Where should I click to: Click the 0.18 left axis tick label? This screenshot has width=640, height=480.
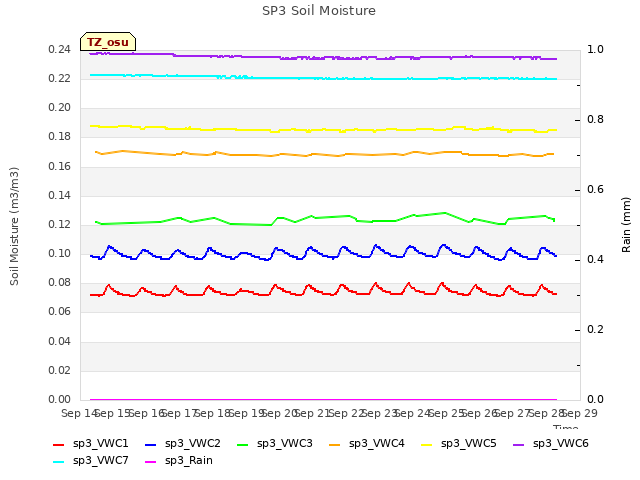[x=60, y=137]
